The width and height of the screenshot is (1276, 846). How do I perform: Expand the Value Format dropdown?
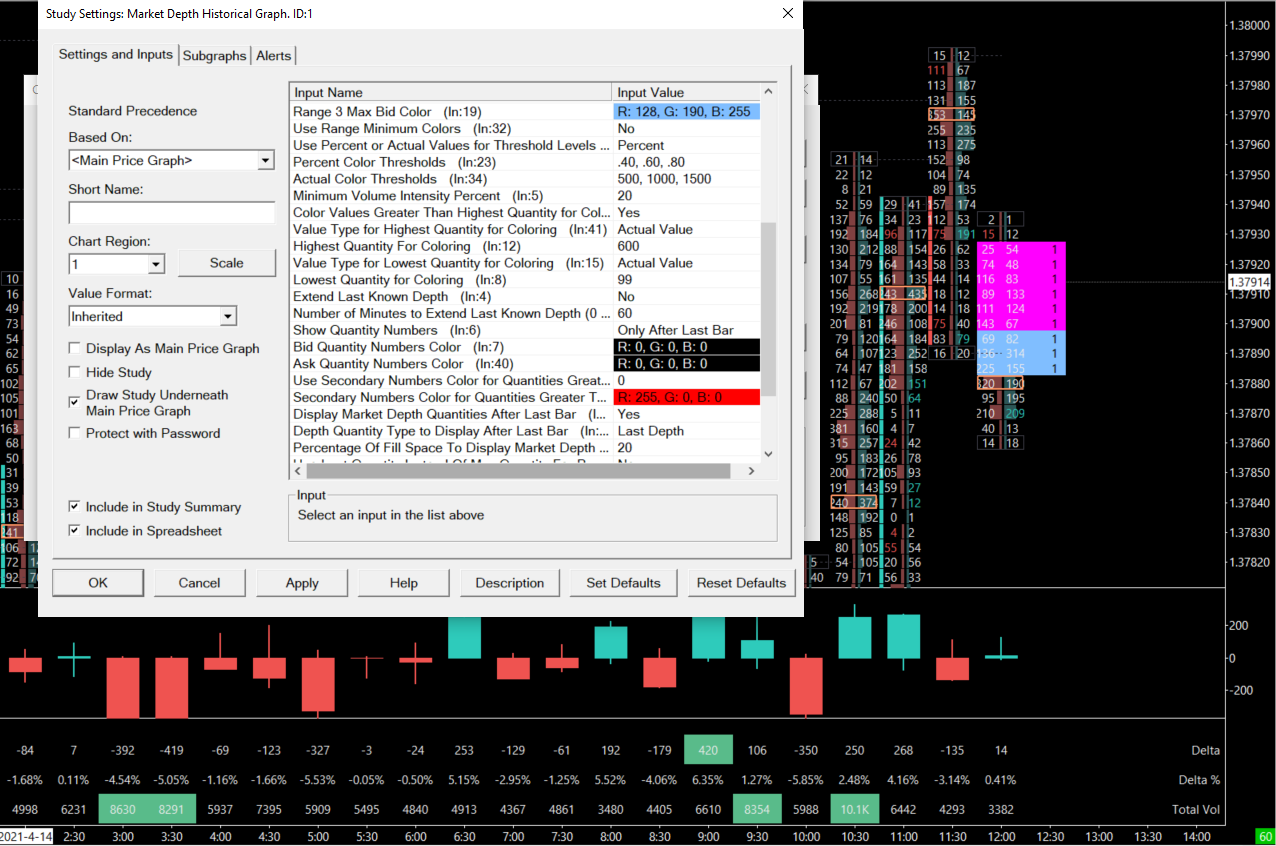point(228,317)
